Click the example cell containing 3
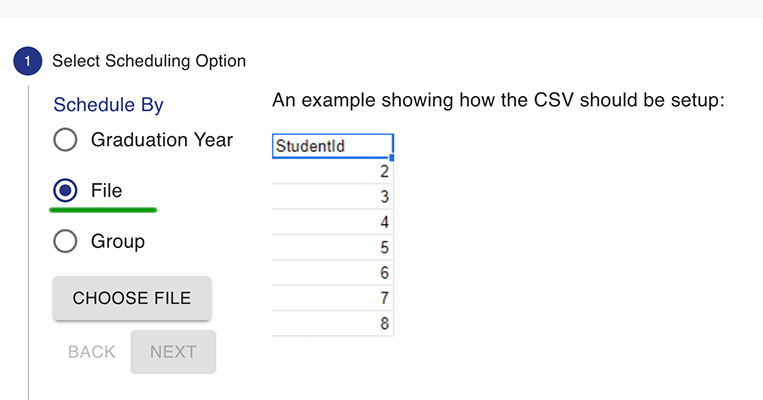 click(x=332, y=197)
